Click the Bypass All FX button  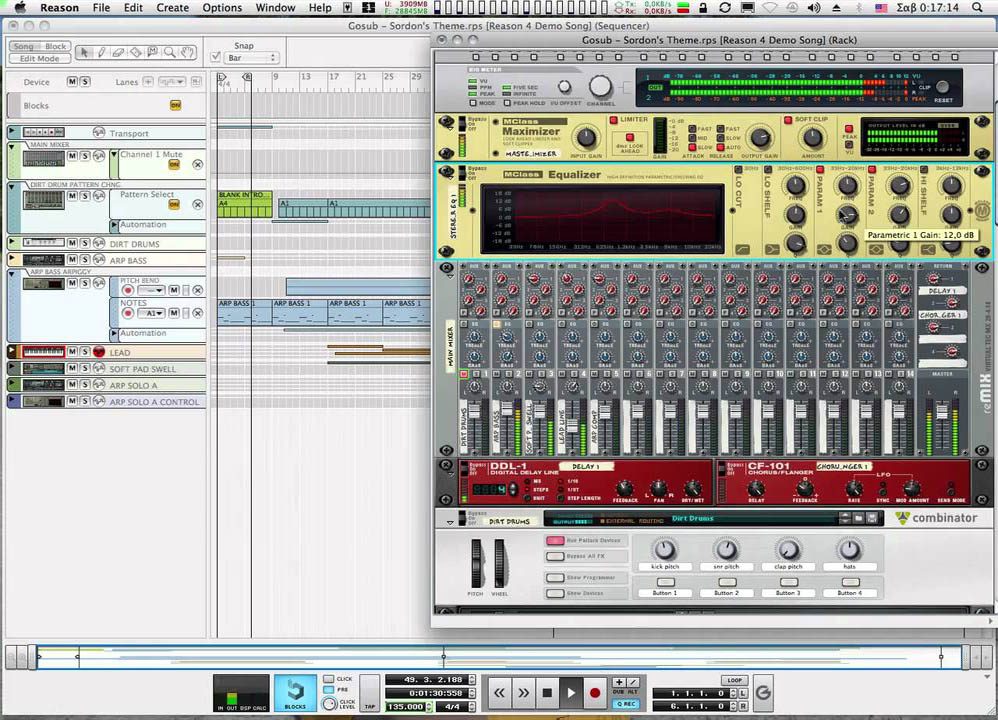coord(555,556)
